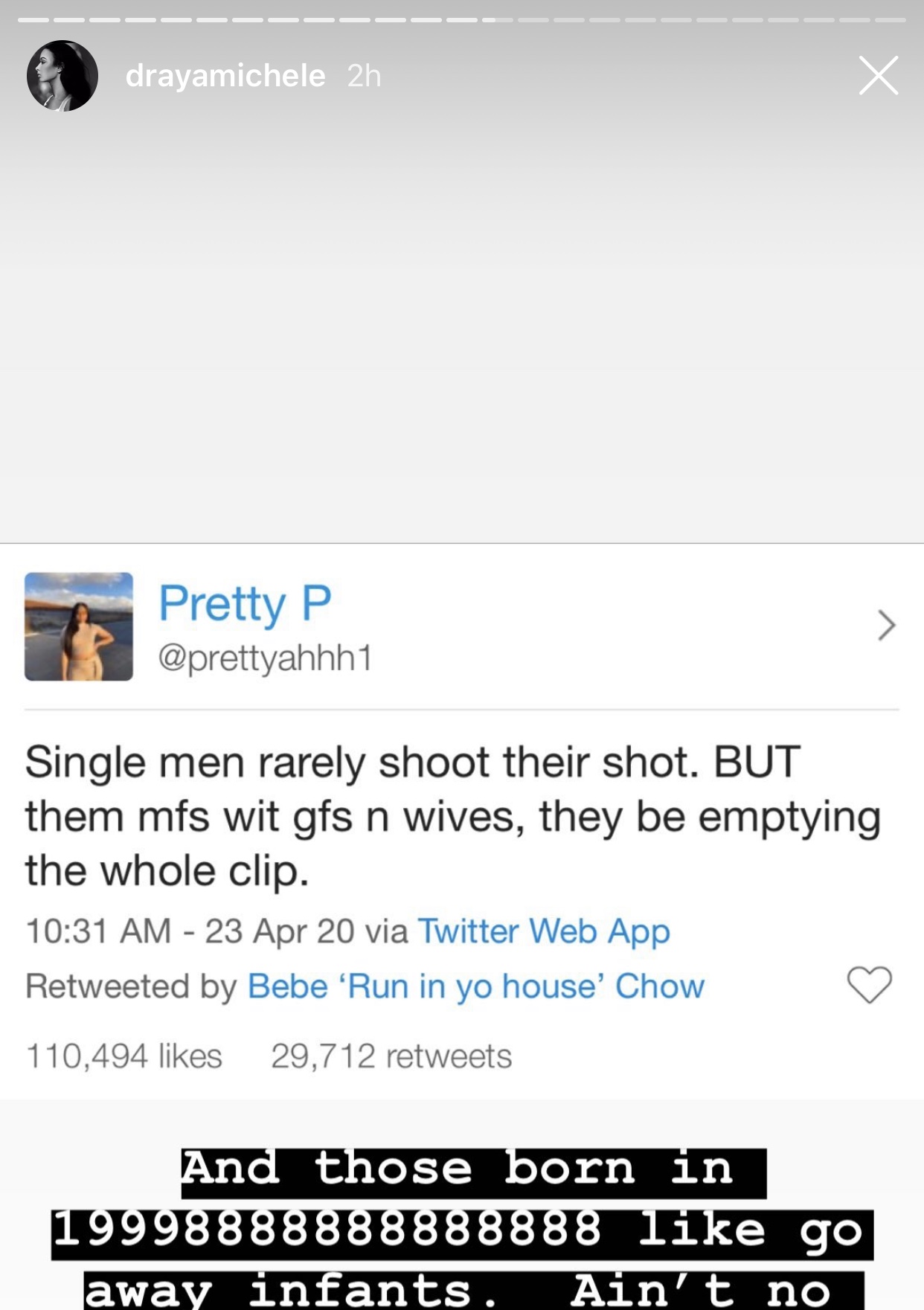Select the current partially filled progress segment
Viewport: 924px width, 1310px height.
pyautogui.click(x=497, y=20)
